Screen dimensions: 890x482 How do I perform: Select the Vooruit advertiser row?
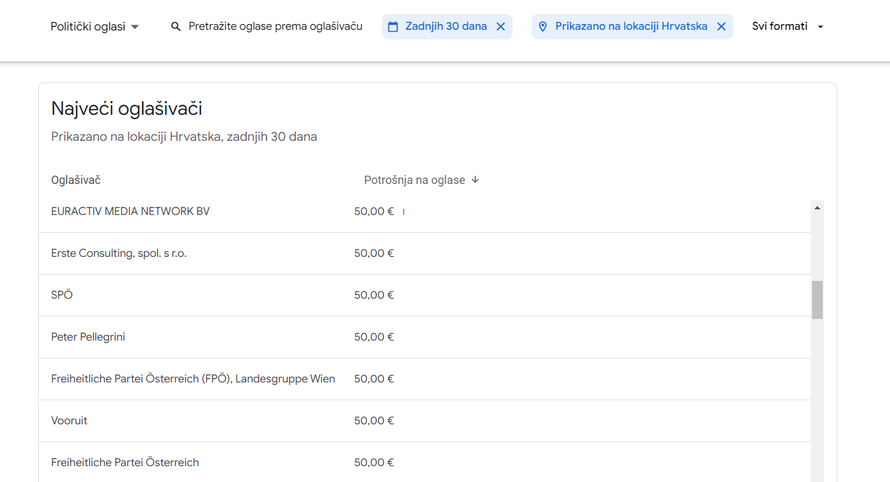point(69,421)
